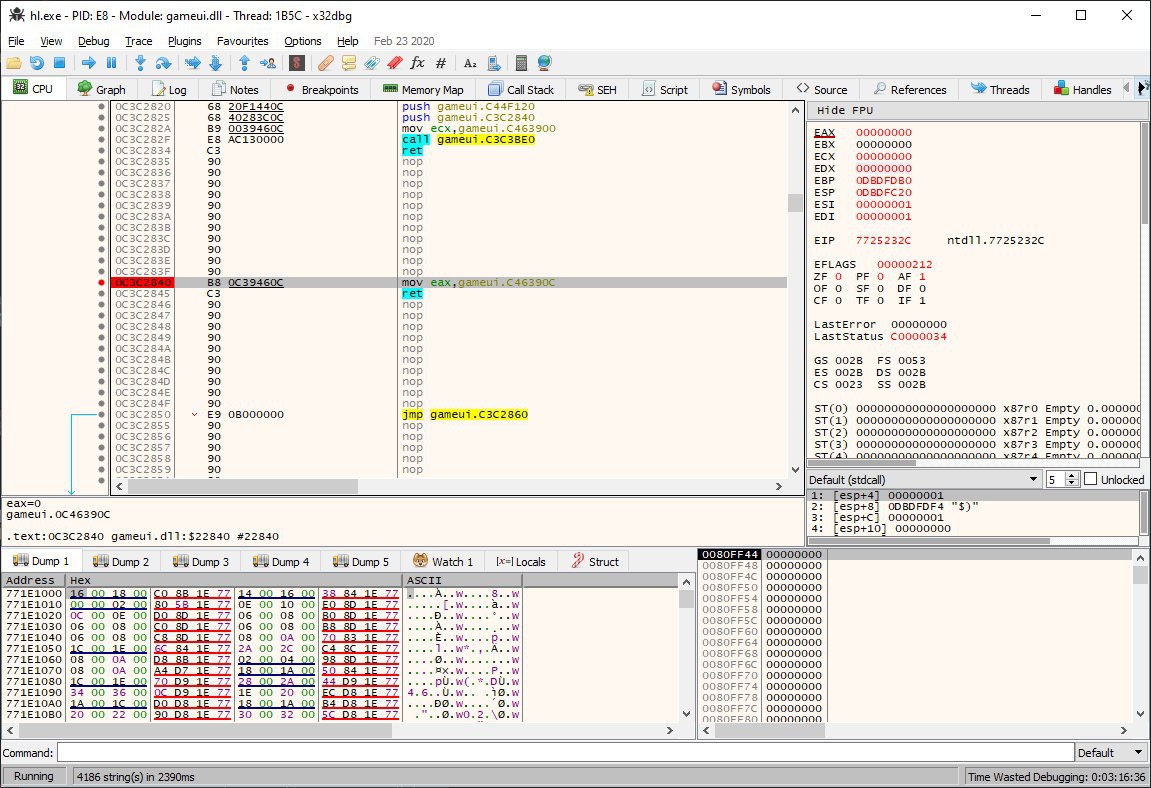Expand the command type Default dropdown
The width and height of the screenshot is (1151, 788).
(x=1110, y=753)
